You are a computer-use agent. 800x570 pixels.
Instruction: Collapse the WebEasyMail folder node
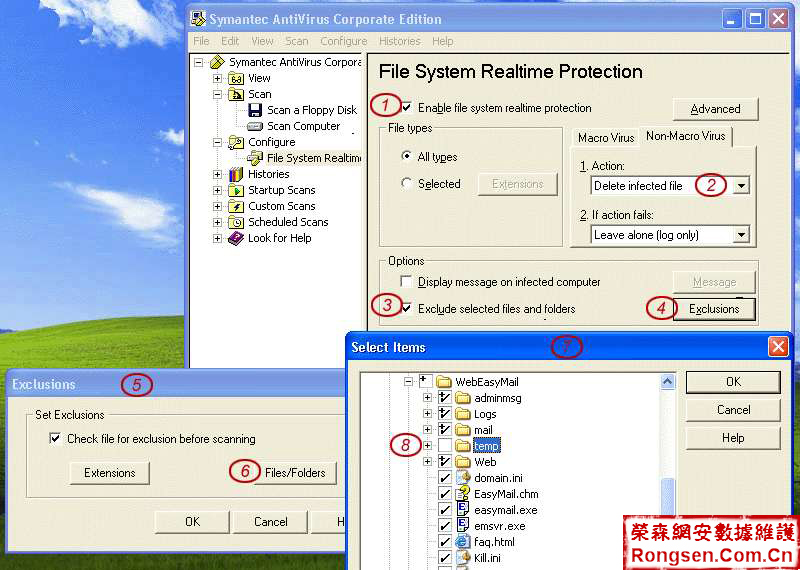point(408,381)
